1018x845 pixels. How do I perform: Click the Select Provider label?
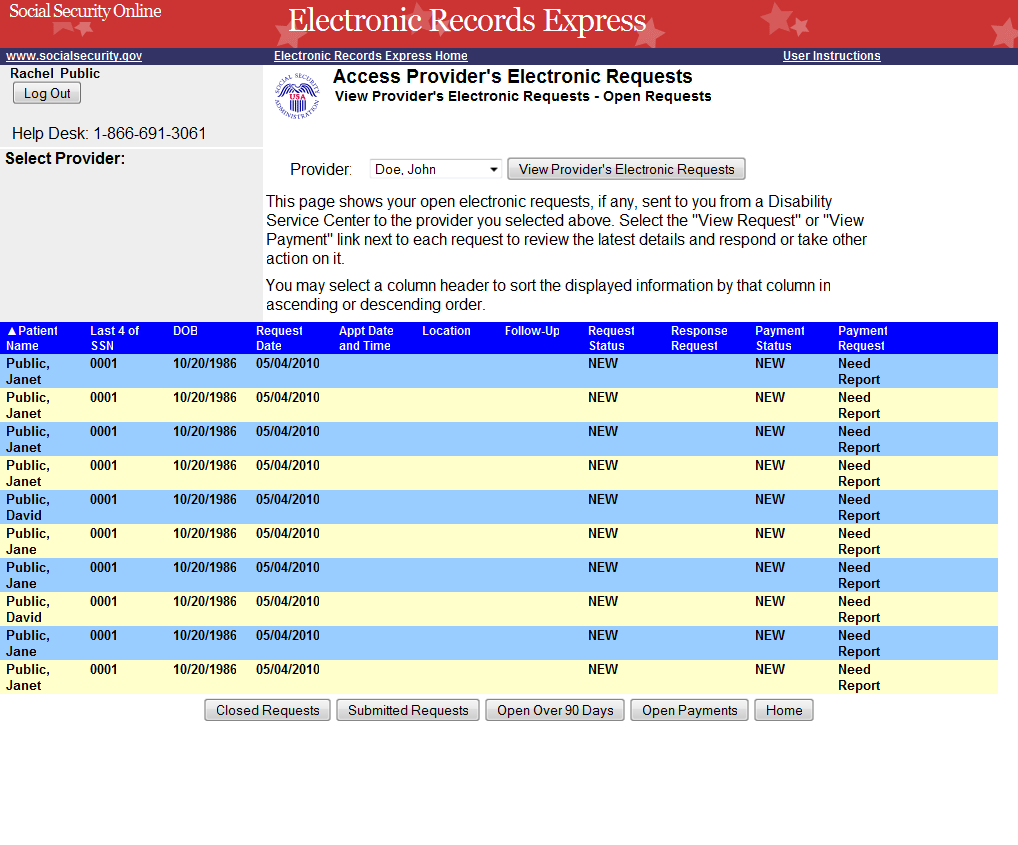tap(65, 159)
